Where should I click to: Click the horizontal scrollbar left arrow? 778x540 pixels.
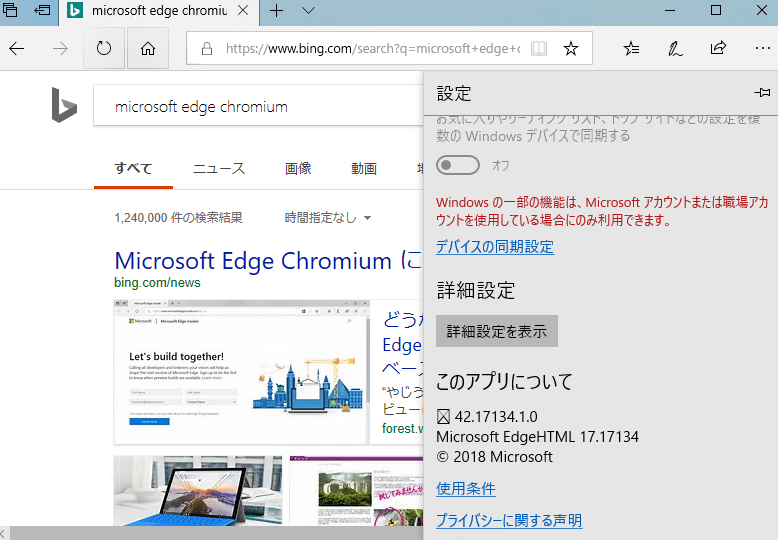tap(3, 534)
